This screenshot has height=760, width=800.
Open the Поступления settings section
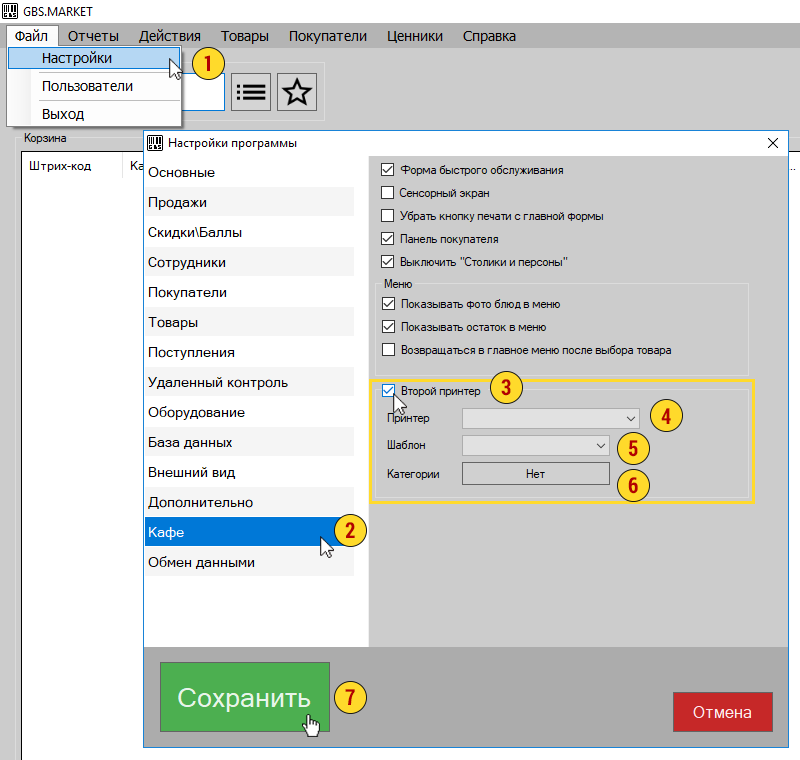coord(249,352)
